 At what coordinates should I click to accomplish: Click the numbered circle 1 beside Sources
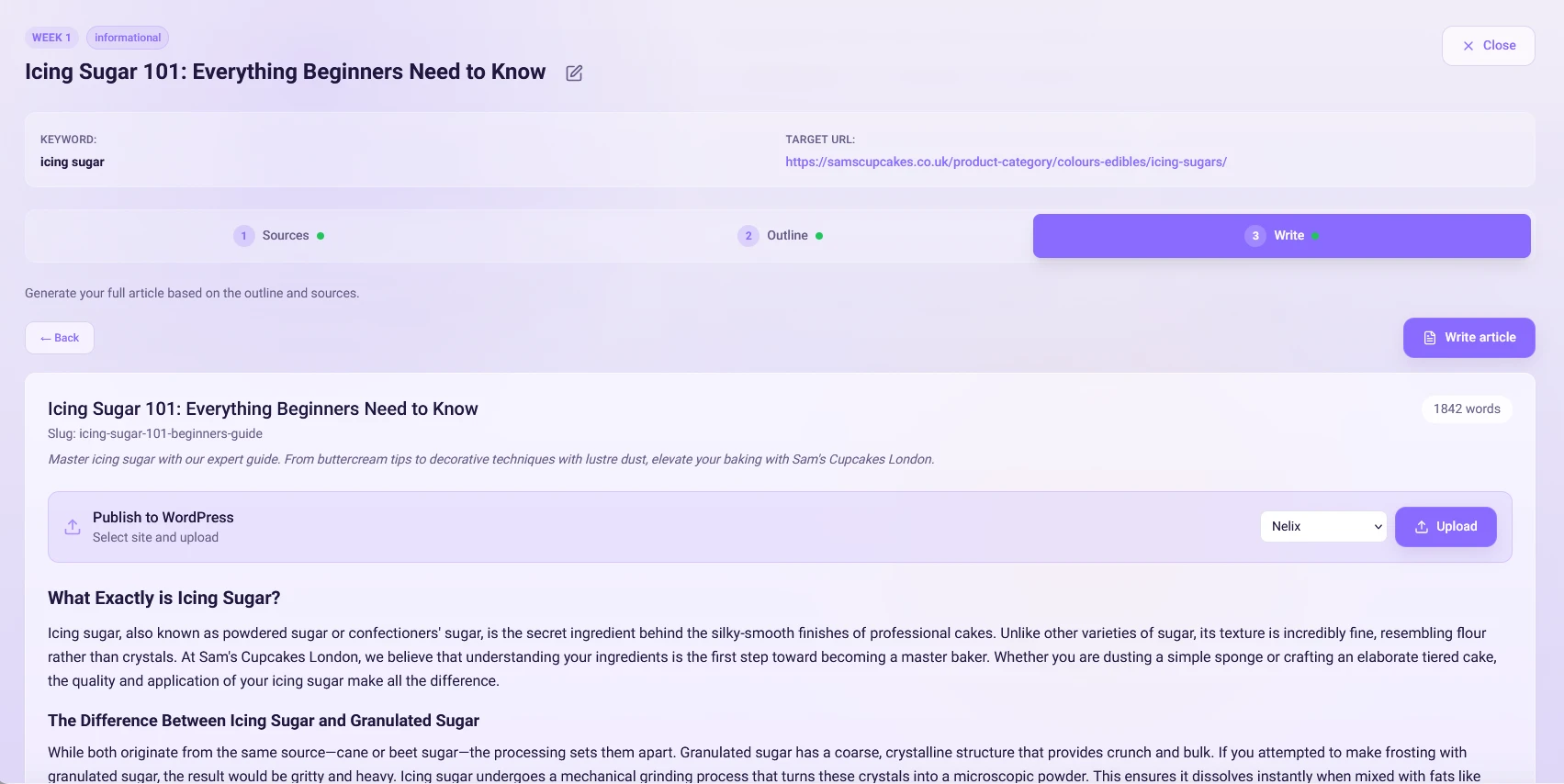click(x=243, y=236)
